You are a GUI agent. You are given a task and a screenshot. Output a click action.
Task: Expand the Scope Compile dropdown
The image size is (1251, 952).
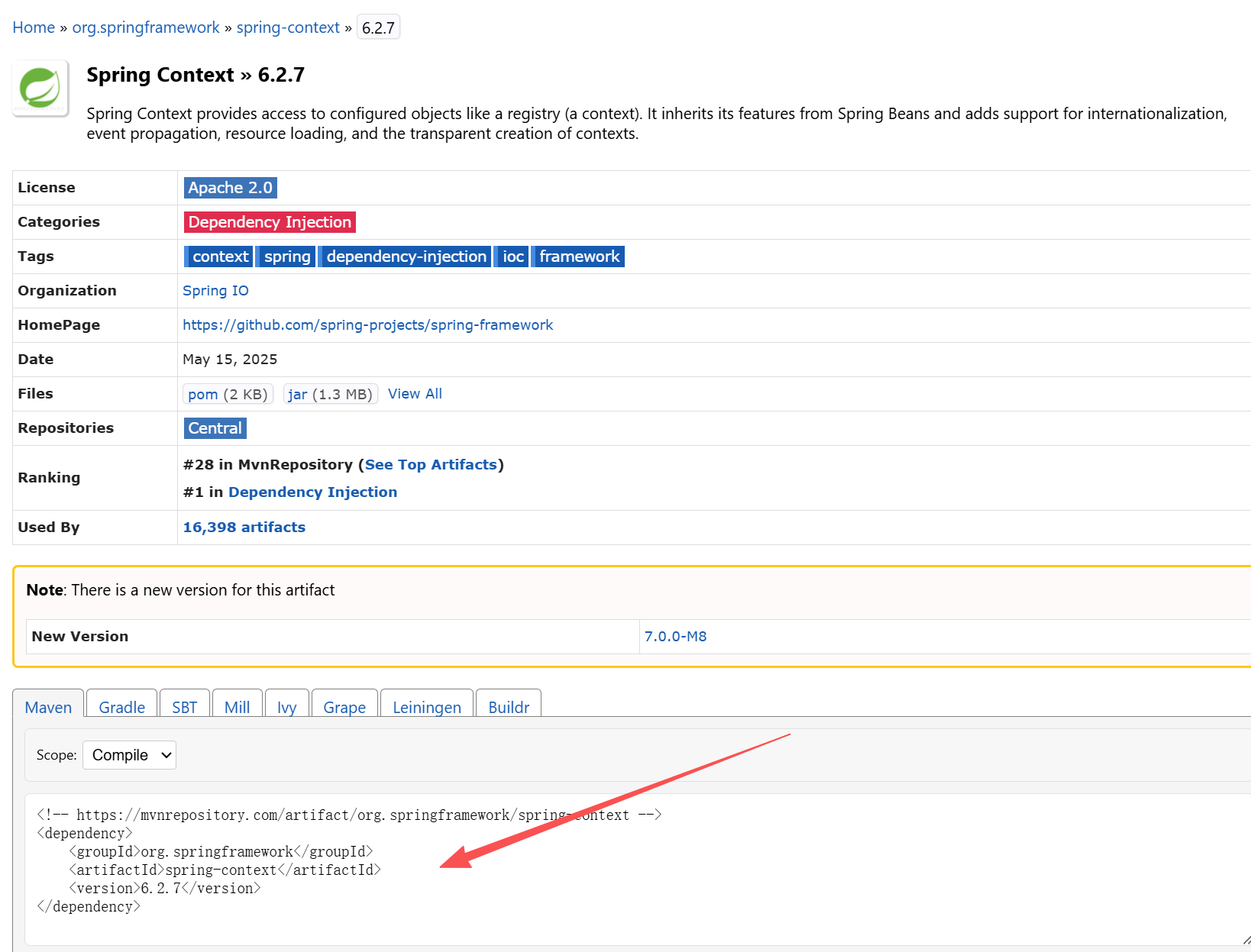(x=129, y=755)
